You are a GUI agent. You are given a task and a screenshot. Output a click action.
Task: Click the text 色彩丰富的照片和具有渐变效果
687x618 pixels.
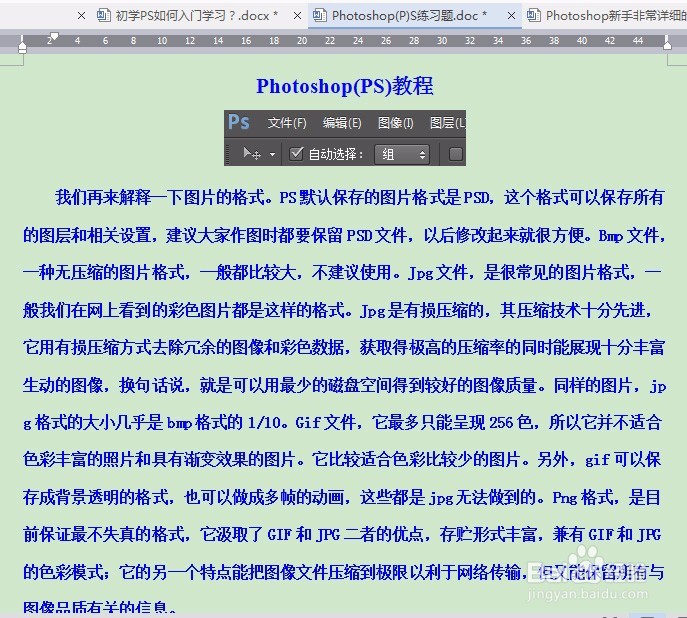point(135,459)
